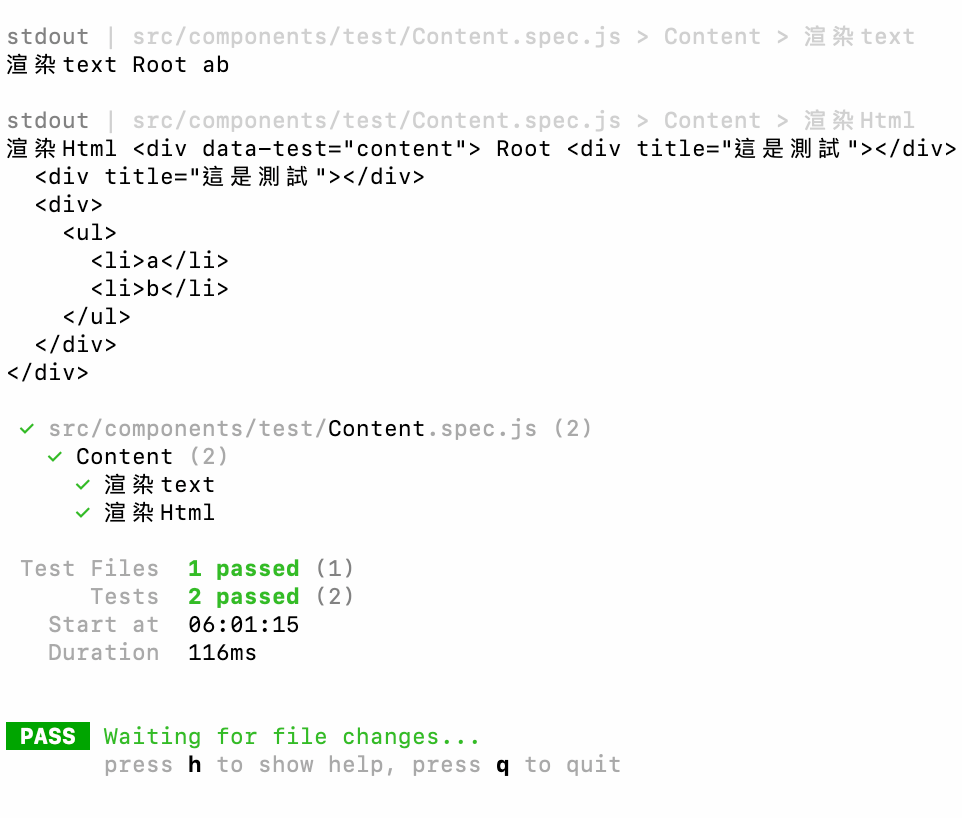Click the 渲染Html test name in results list
This screenshot has width=962, height=818.
[159, 513]
